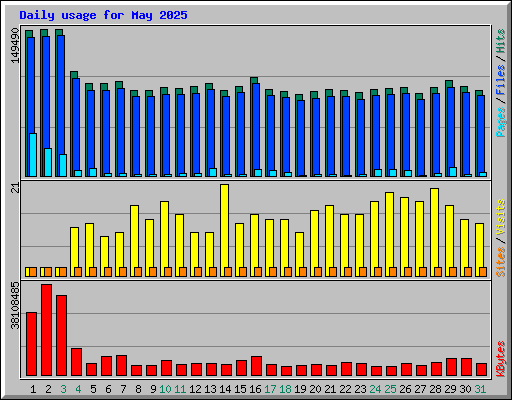
Task: Click the yellow "Visits" legend label
Action: click(501, 218)
